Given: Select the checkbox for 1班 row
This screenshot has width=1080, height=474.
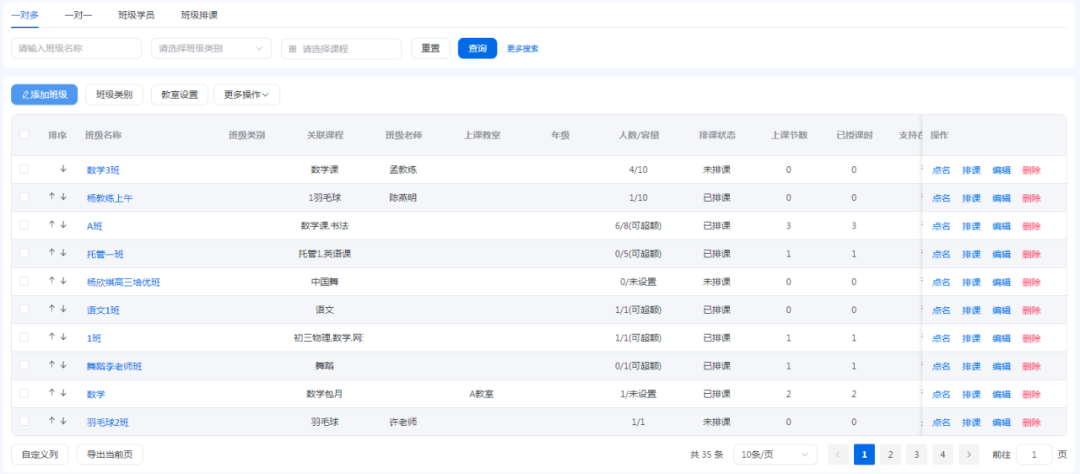Looking at the screenshot, I should click(24, 337).
